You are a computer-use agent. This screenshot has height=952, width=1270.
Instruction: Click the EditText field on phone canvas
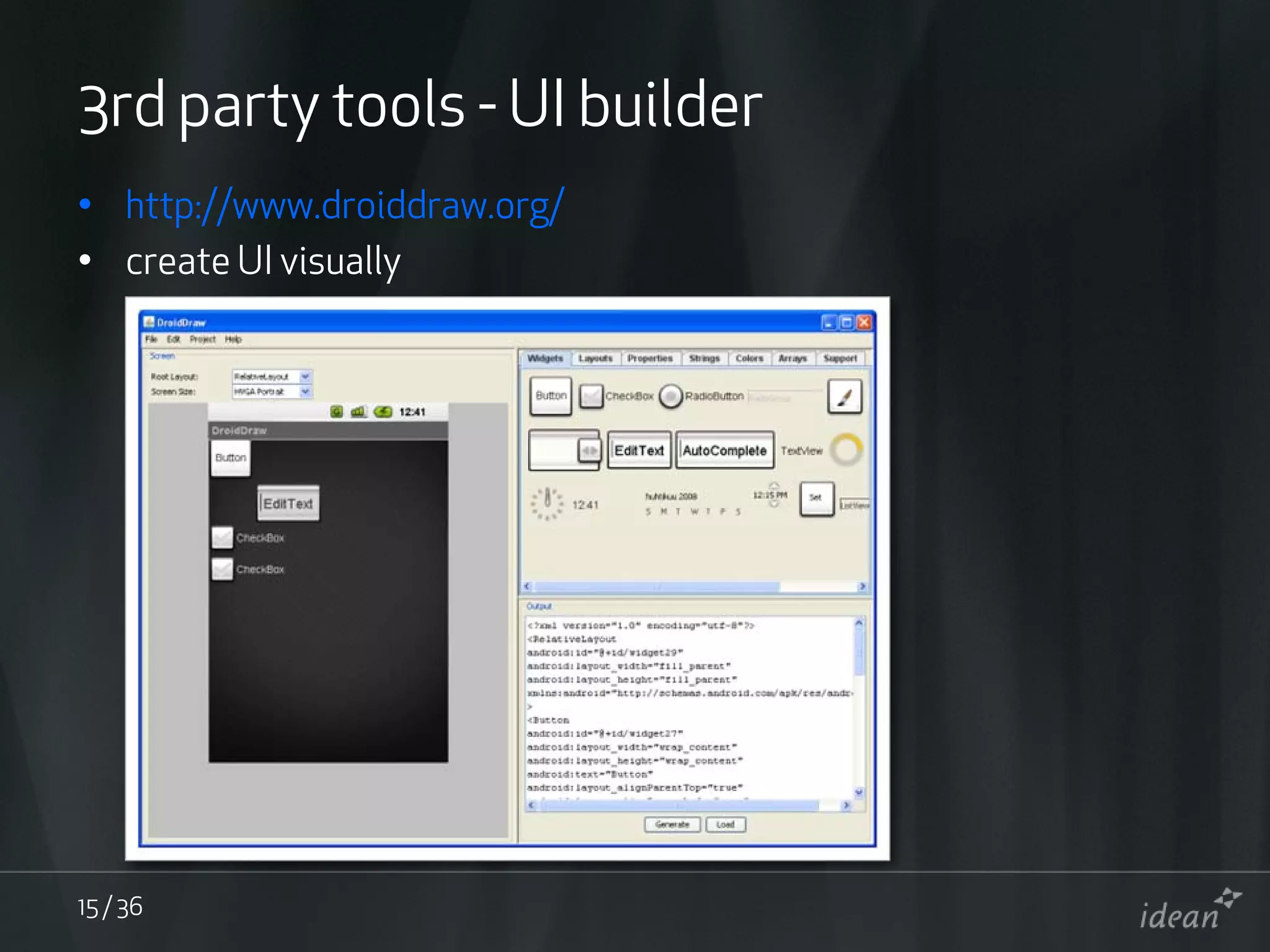pos(288,503)
